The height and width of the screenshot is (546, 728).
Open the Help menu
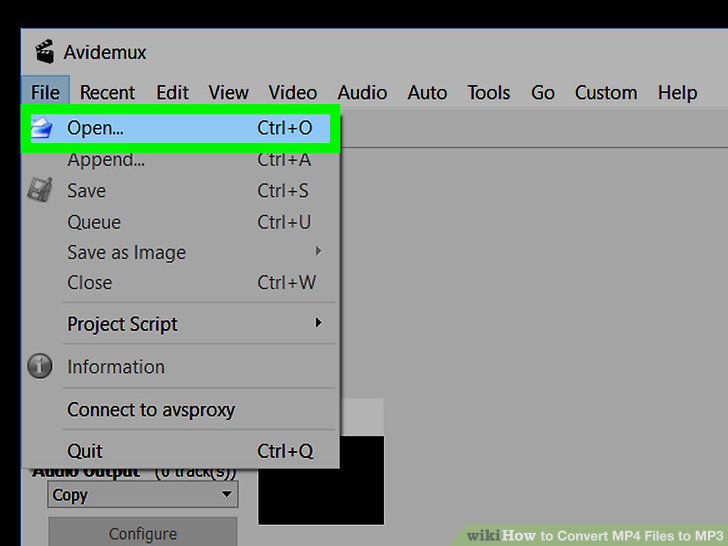tap(677, 93)
